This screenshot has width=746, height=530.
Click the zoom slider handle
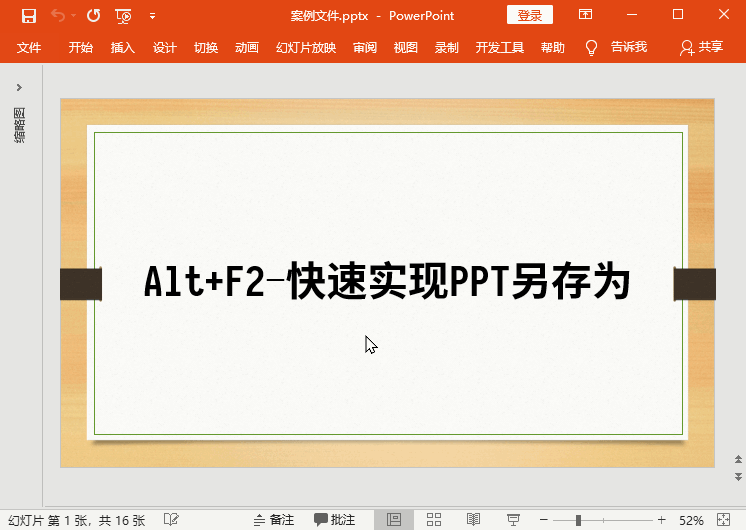click(578, 520)
